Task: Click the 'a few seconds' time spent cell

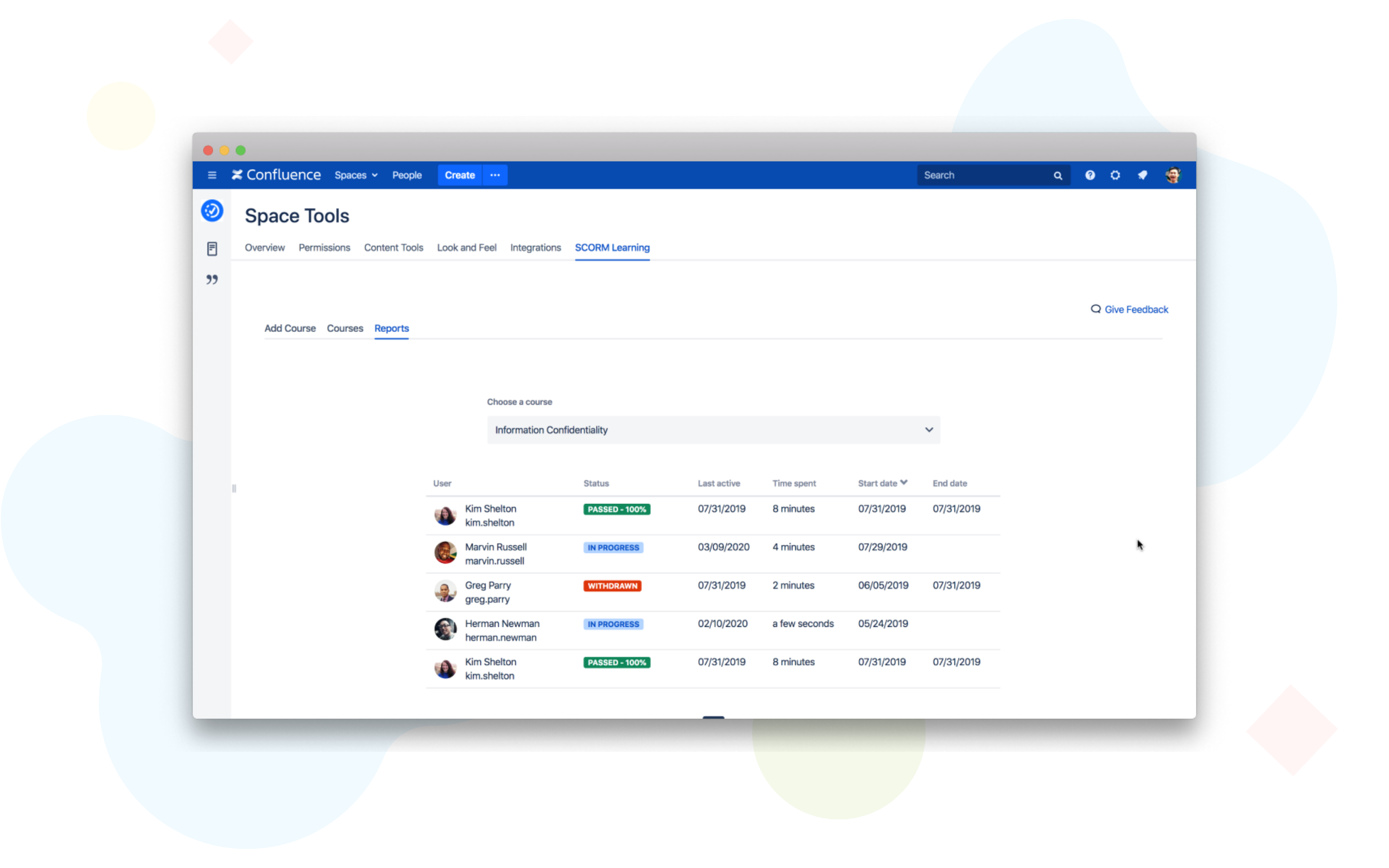Action: click(803, 624)
